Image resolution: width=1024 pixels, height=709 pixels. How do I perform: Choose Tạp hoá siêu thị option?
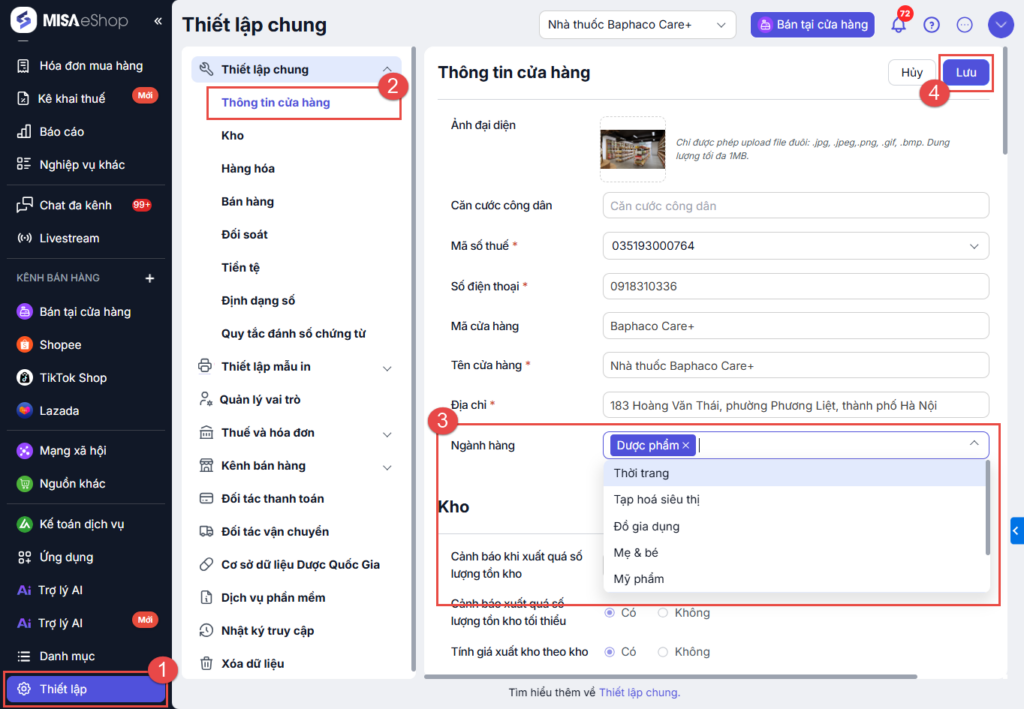tap(794, 499)
